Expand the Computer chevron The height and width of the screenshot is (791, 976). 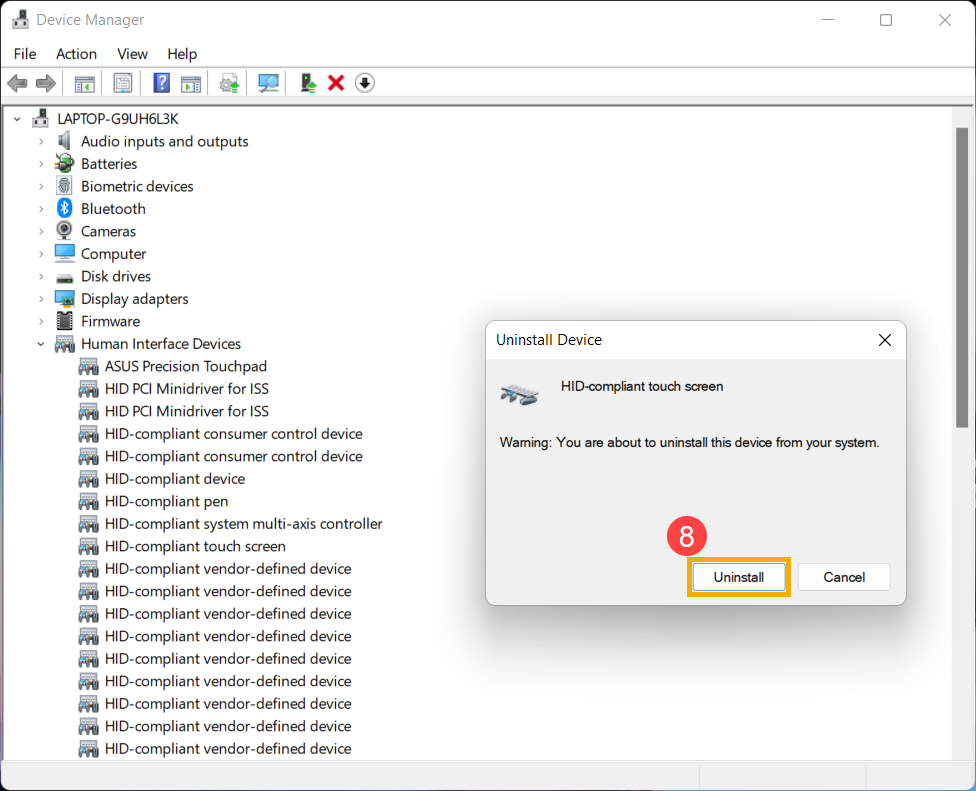[x=41, y=254]
